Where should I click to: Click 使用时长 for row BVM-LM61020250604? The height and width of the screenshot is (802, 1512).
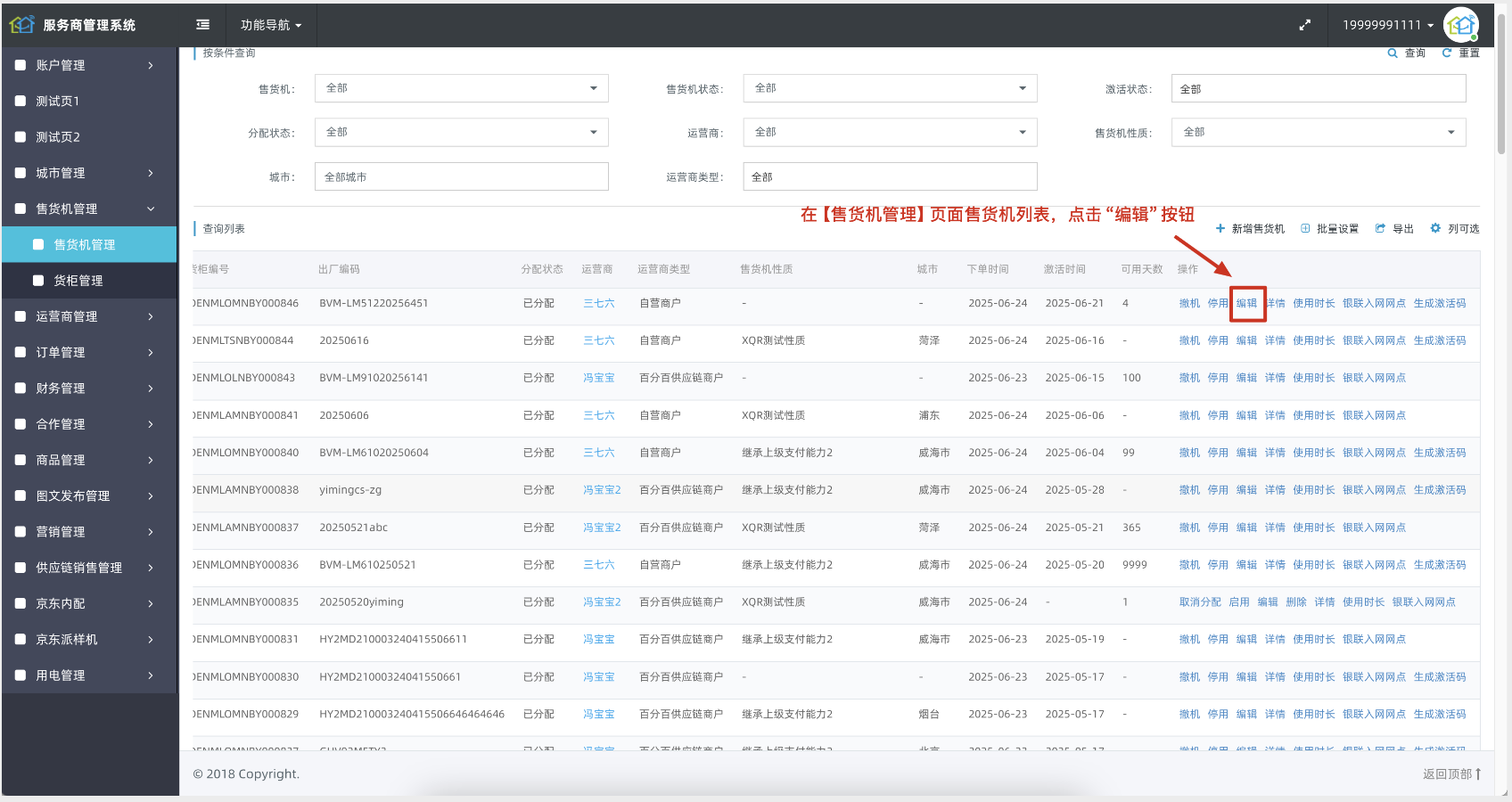(1314, 453)
